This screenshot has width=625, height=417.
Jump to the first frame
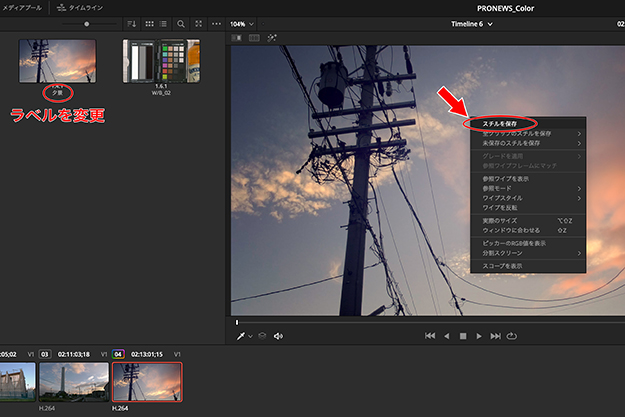coord(430,336)
